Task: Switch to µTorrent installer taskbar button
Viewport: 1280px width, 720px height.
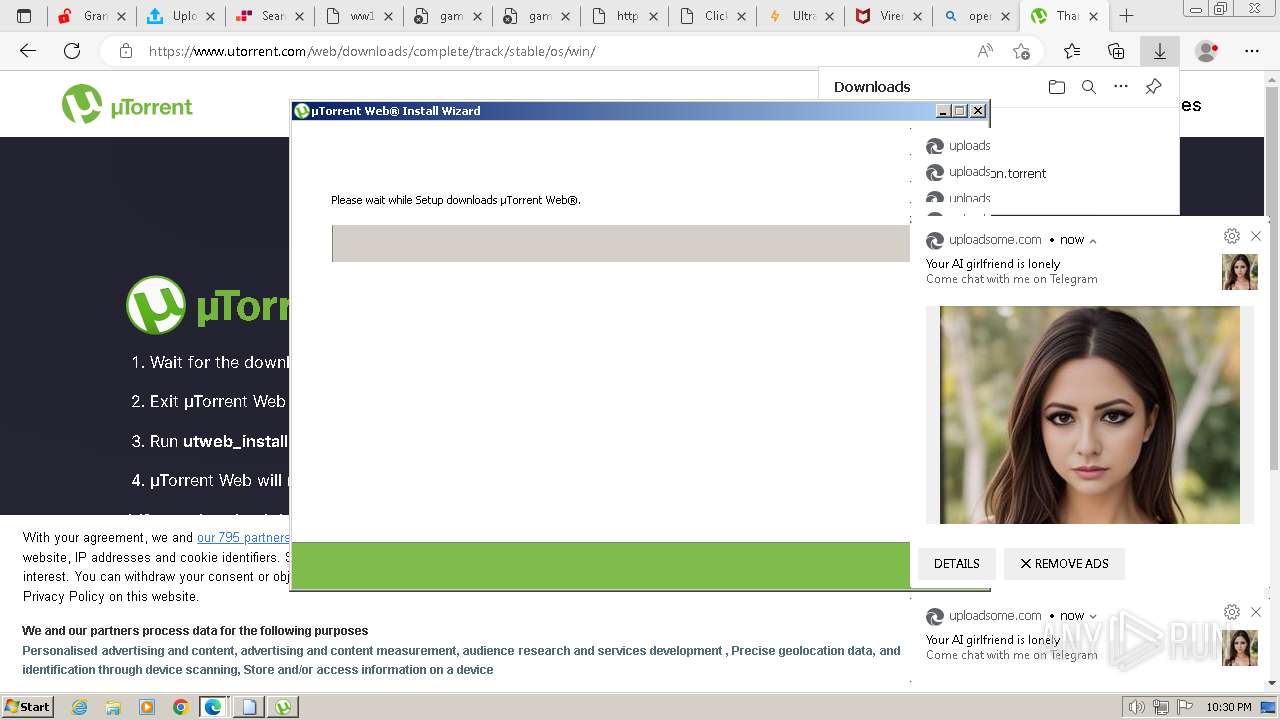Action: tap(284, 707)
